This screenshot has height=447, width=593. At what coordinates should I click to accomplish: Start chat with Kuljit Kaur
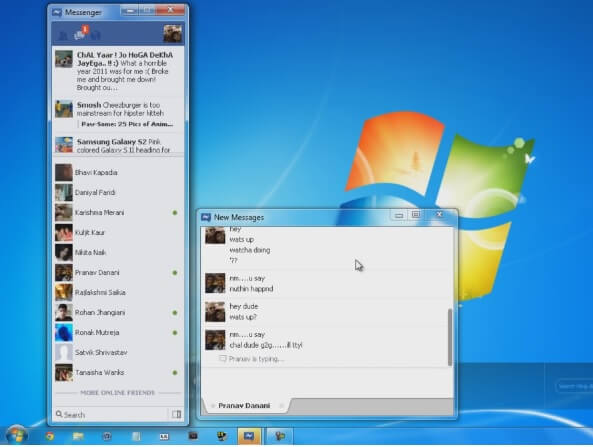(118, 233)
